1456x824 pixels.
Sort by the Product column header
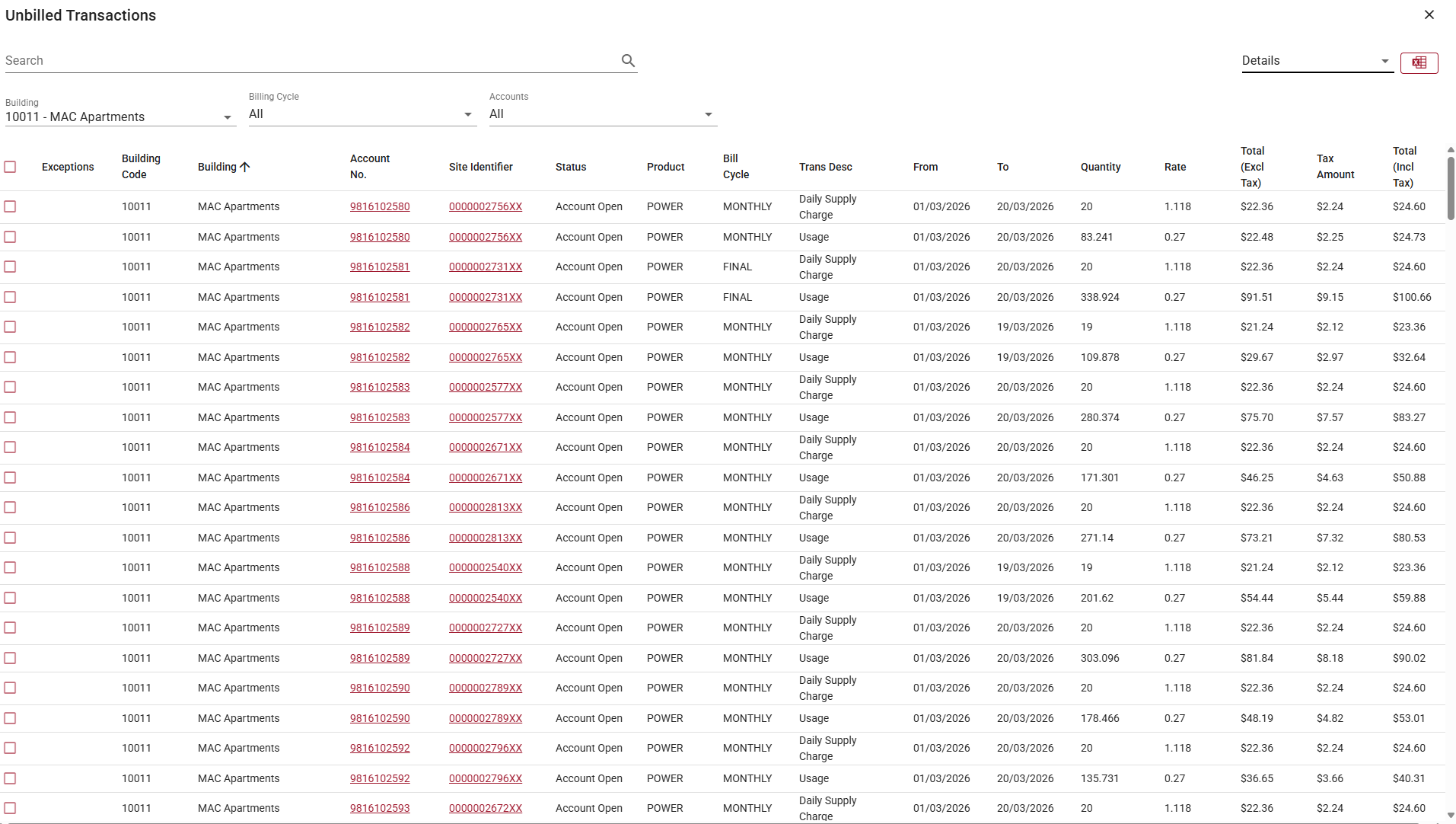[x=665, y=167]
